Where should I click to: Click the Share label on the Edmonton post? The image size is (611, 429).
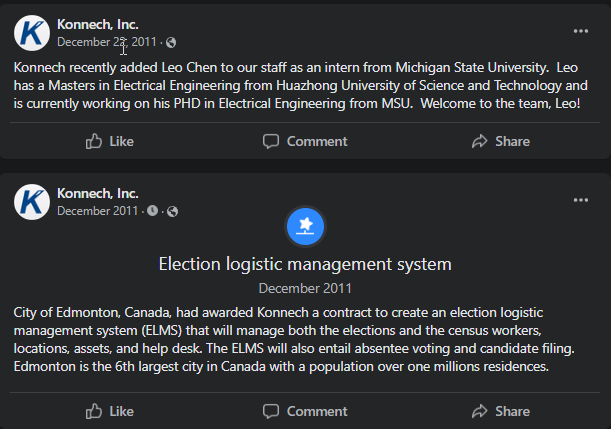[x=512, y=411]
